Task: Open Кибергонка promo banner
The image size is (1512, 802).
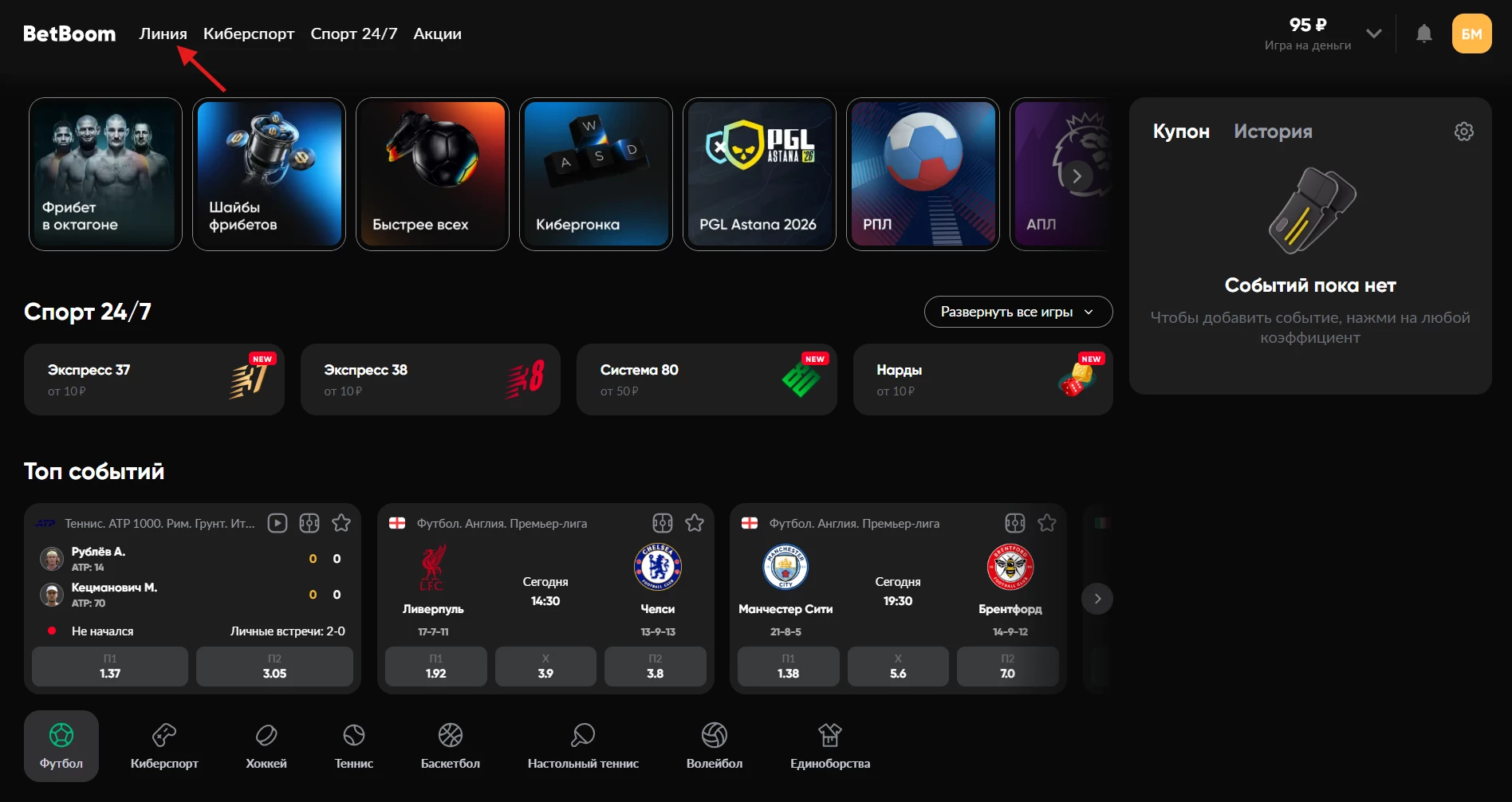Action: 596,175
